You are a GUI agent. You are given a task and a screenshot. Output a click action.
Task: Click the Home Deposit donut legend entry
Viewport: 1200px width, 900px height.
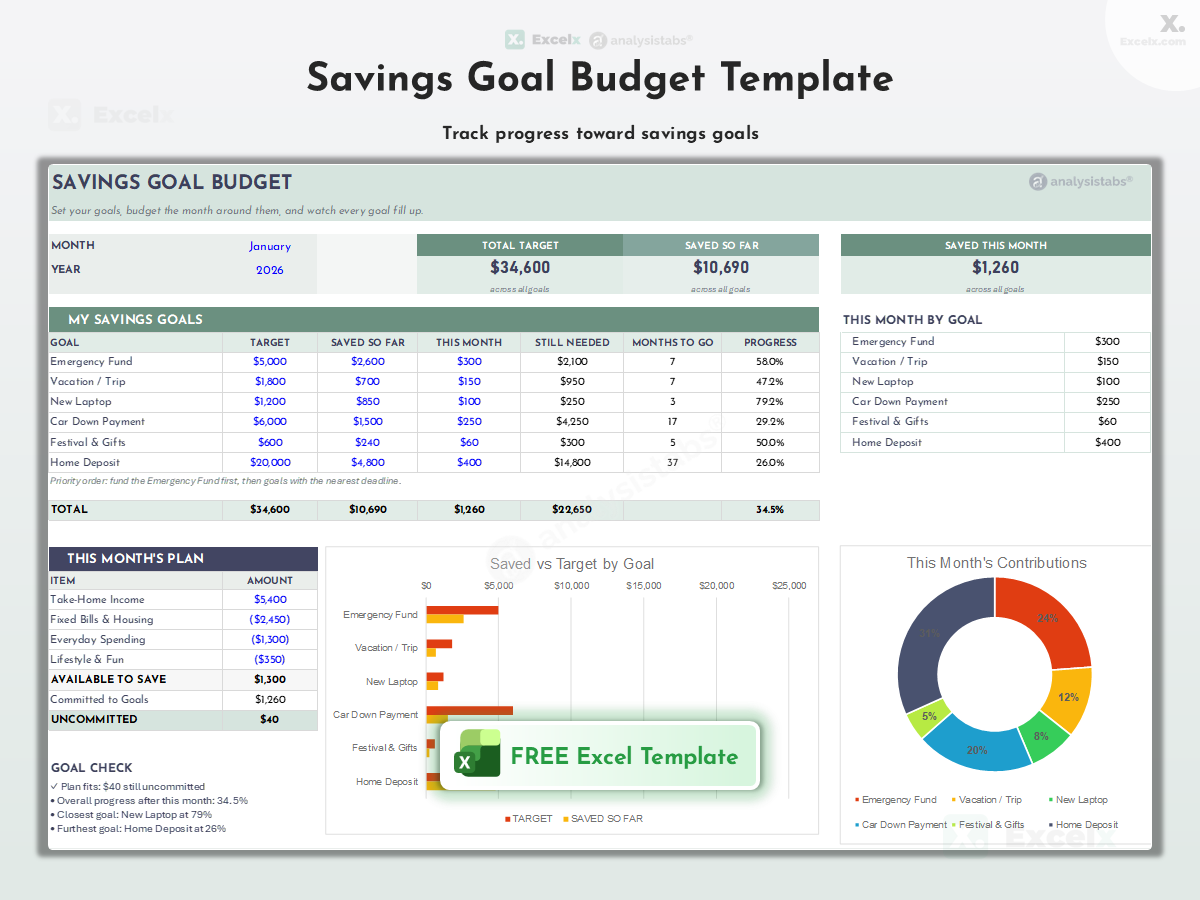1083,825
